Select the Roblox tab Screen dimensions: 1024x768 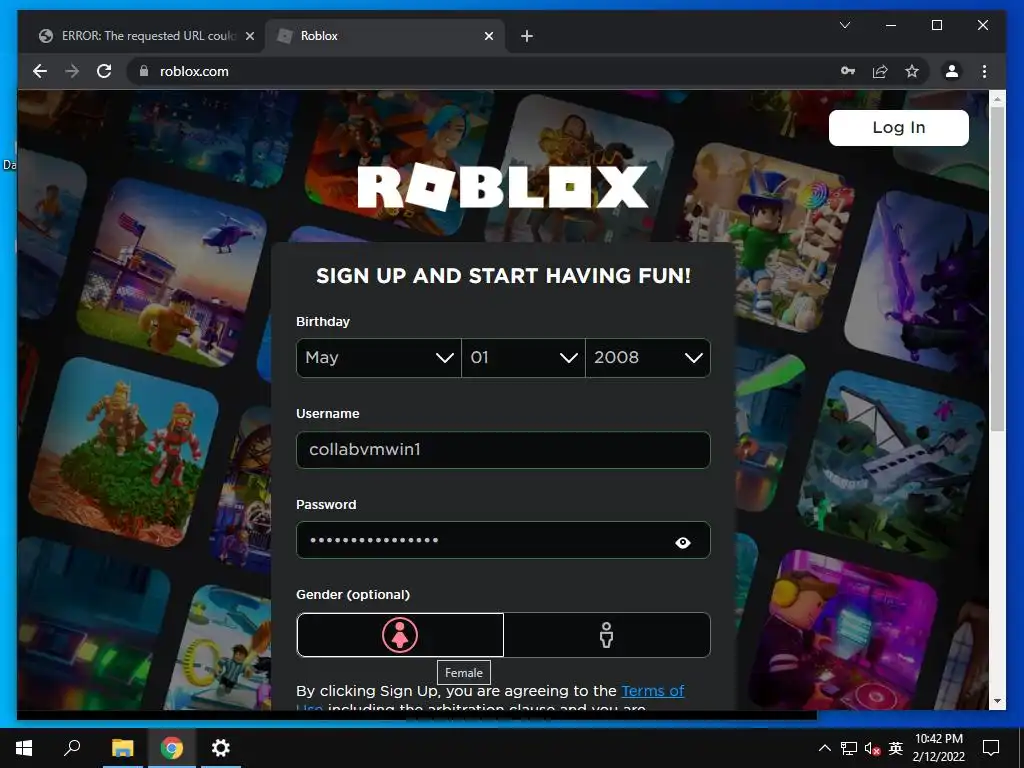[385, 36]
